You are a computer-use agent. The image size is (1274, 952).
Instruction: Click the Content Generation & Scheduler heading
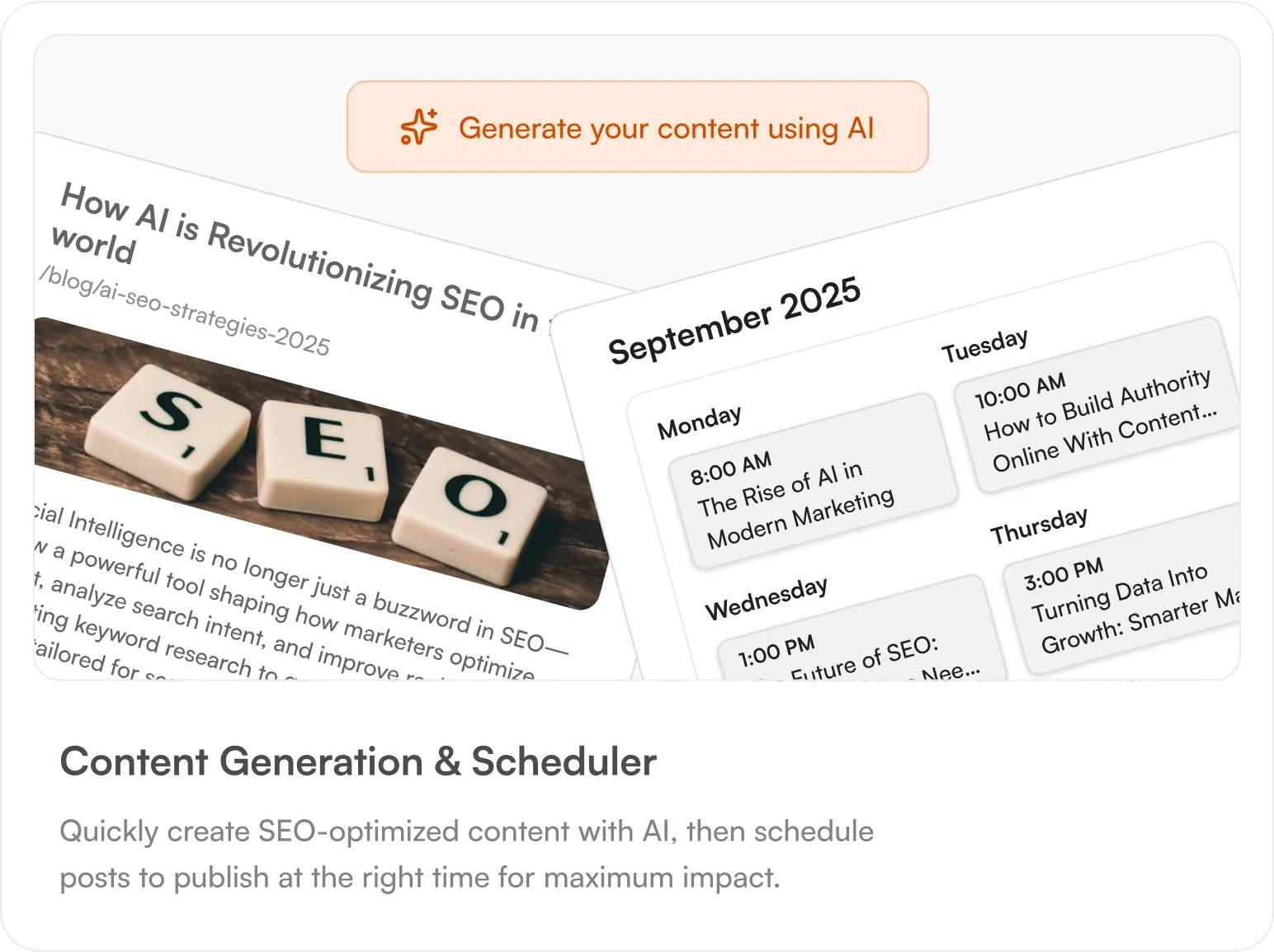tap(359, 761)
